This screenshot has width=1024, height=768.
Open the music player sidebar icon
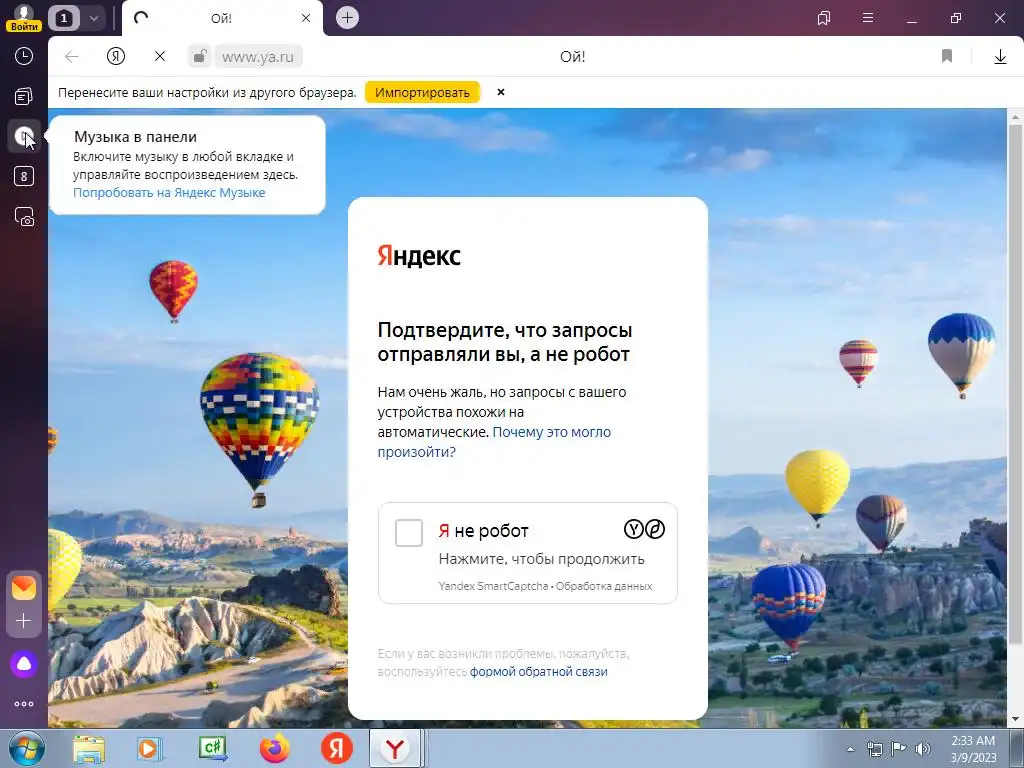[x=24, y=136]
